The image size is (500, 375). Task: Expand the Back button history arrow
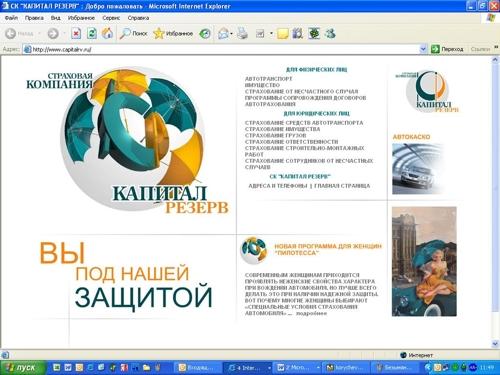(x=39, y=33)
